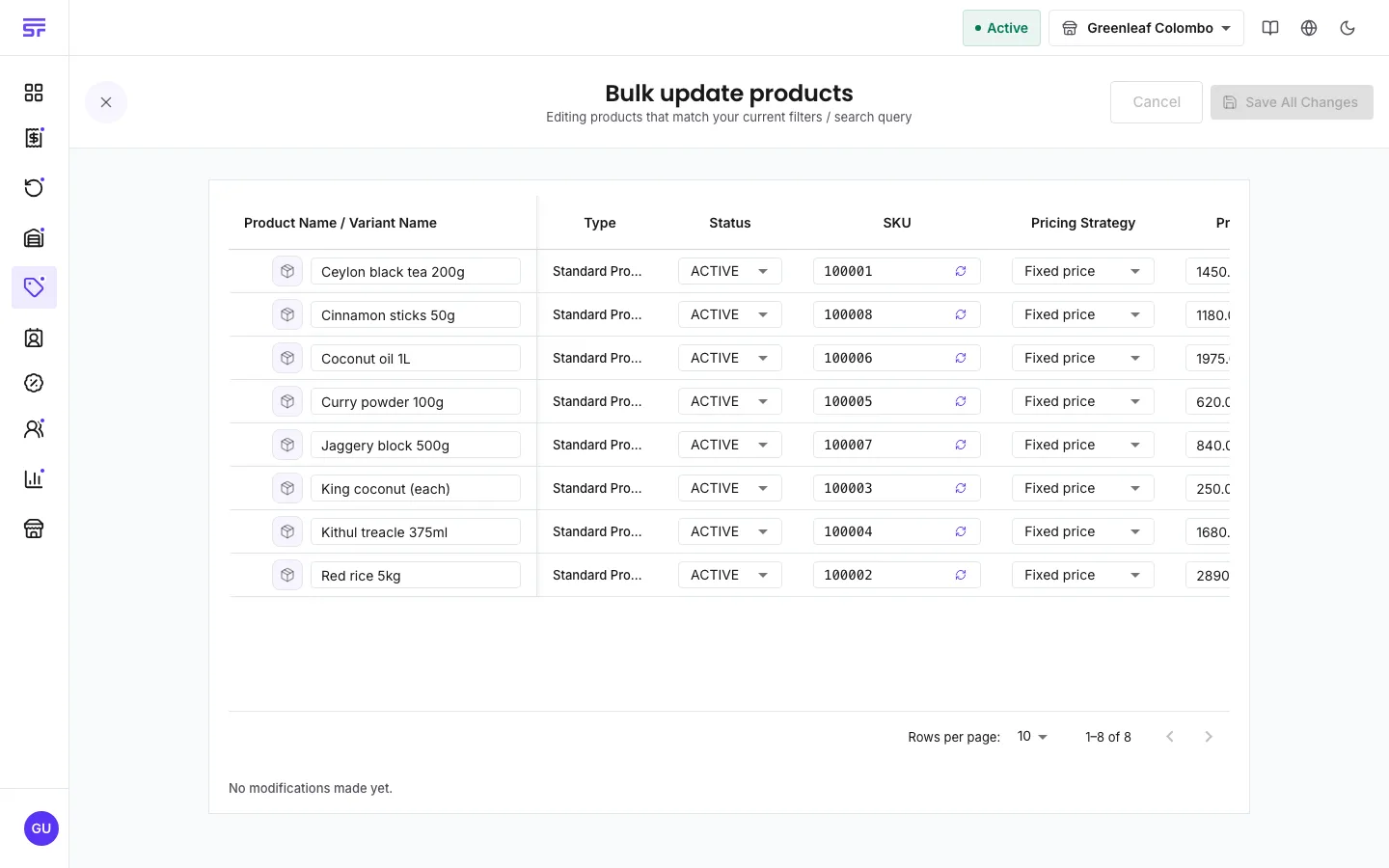Regenerate SKU 100008
The image size is (1389, 868).
click(961, 314)
